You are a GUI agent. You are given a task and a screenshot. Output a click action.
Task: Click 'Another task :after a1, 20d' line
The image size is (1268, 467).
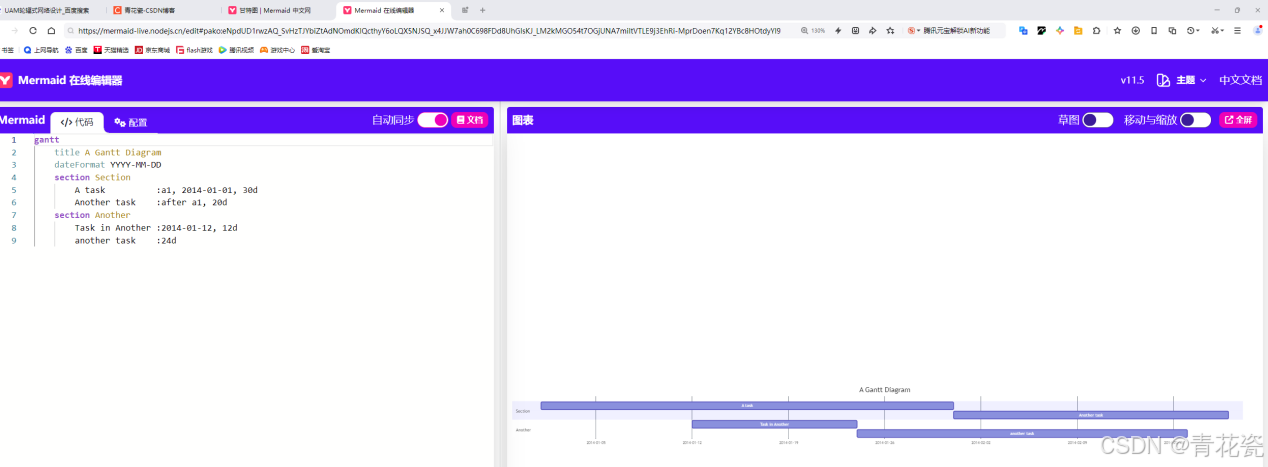151,202
